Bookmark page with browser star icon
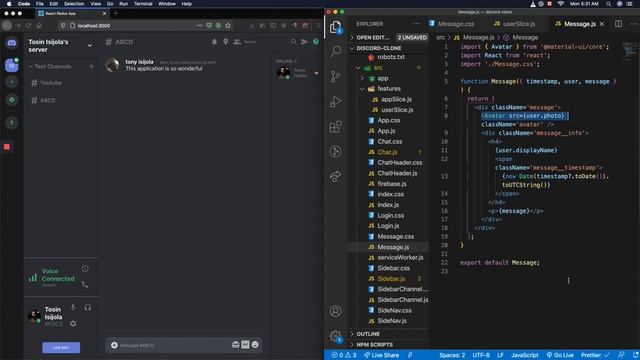Image resolution: width=640 pixels, height=360 pixels. click(228, 25)
